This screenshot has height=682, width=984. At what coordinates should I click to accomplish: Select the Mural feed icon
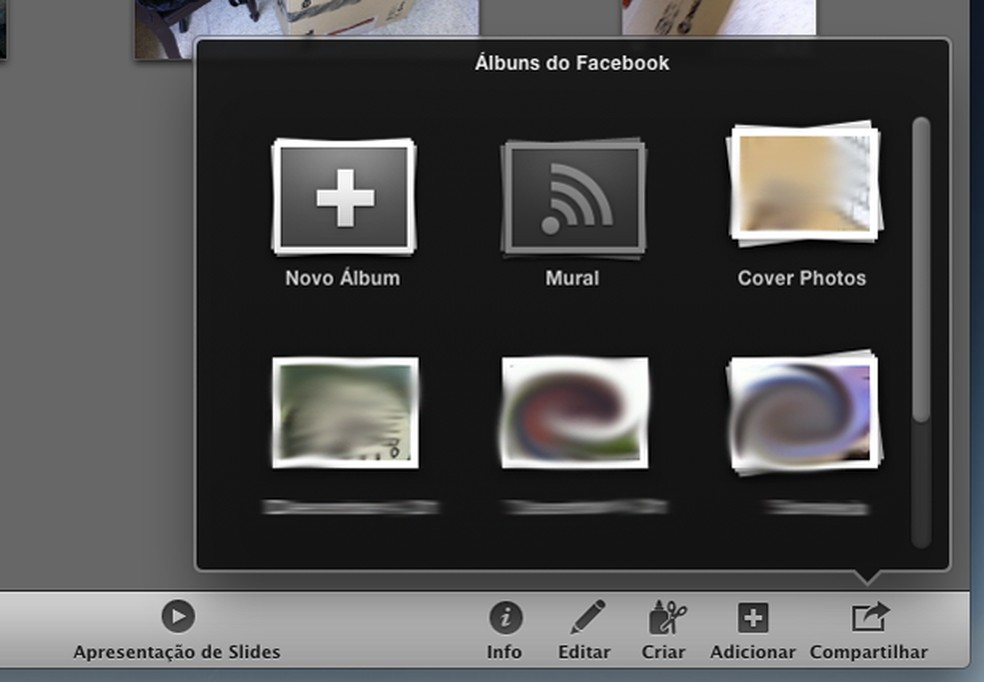573,198
